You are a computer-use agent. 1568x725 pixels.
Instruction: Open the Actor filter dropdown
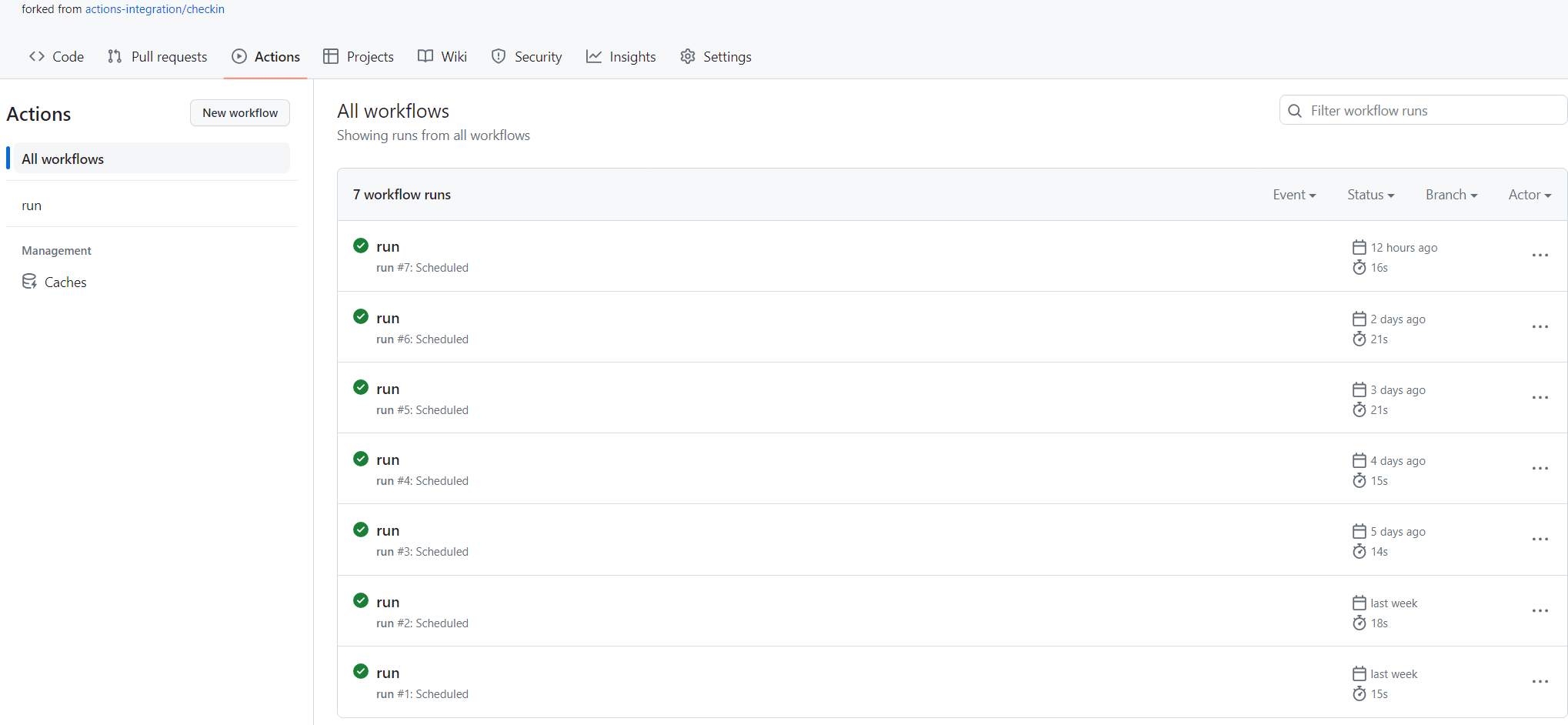tap(1530, 195)
